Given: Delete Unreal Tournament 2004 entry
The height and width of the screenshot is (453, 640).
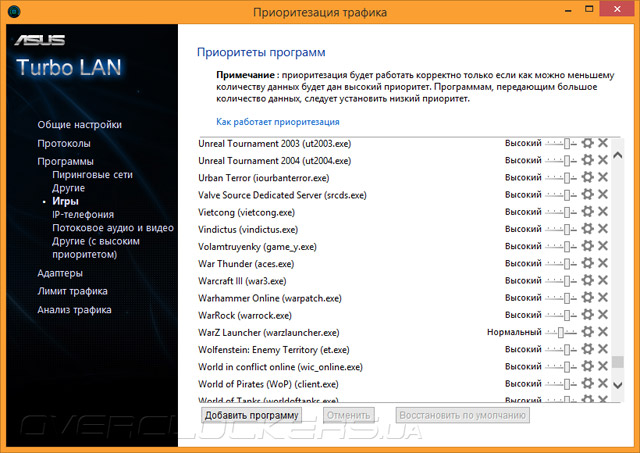Looking at the screenshot, I should coord(603,160).
